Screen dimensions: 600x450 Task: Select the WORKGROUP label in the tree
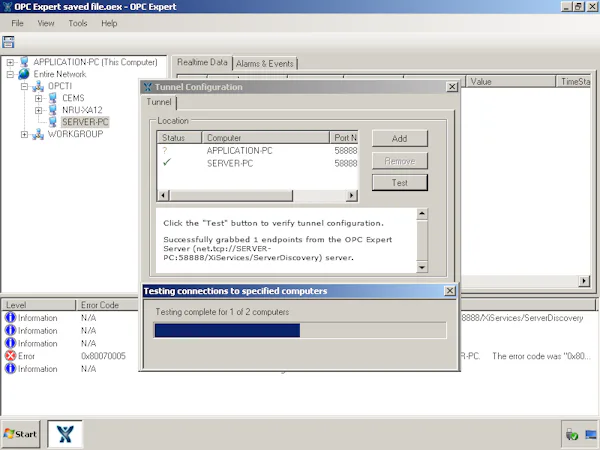coord(75,134)
